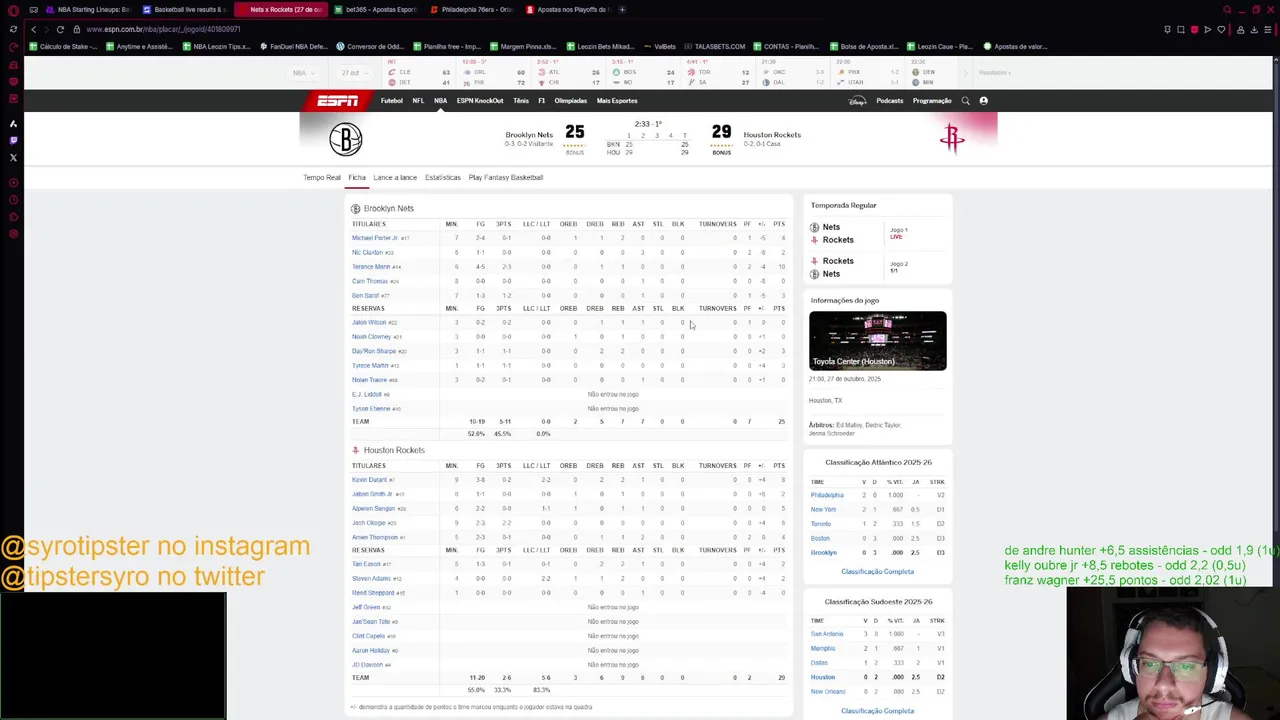Open NBA in ESPN navigation
The width and height of the screenshot is (1280, 720).
[x=440, y=101]
